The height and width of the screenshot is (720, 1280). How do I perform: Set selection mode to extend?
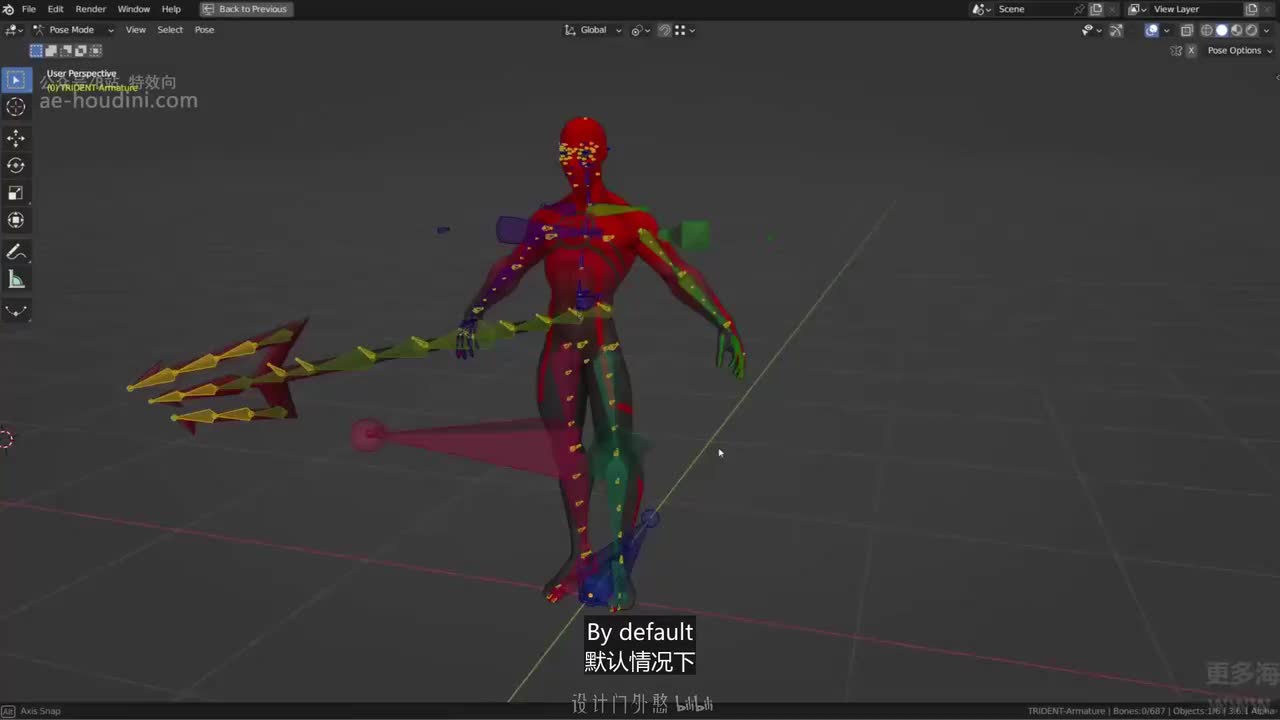tap(51, 50)
